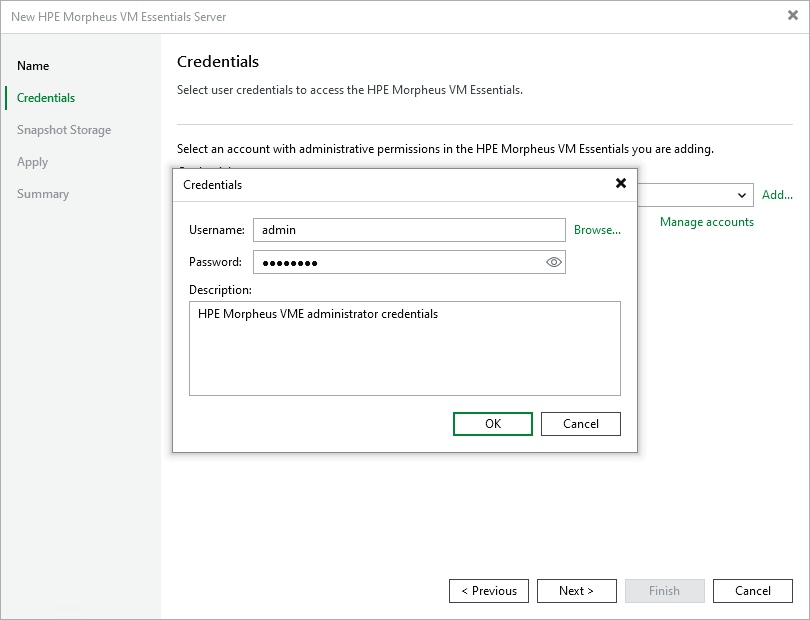This screenshot has width=810, height=620.
Task: Open the Snapshot Storage wizard step
Action: tap(62, 129)
